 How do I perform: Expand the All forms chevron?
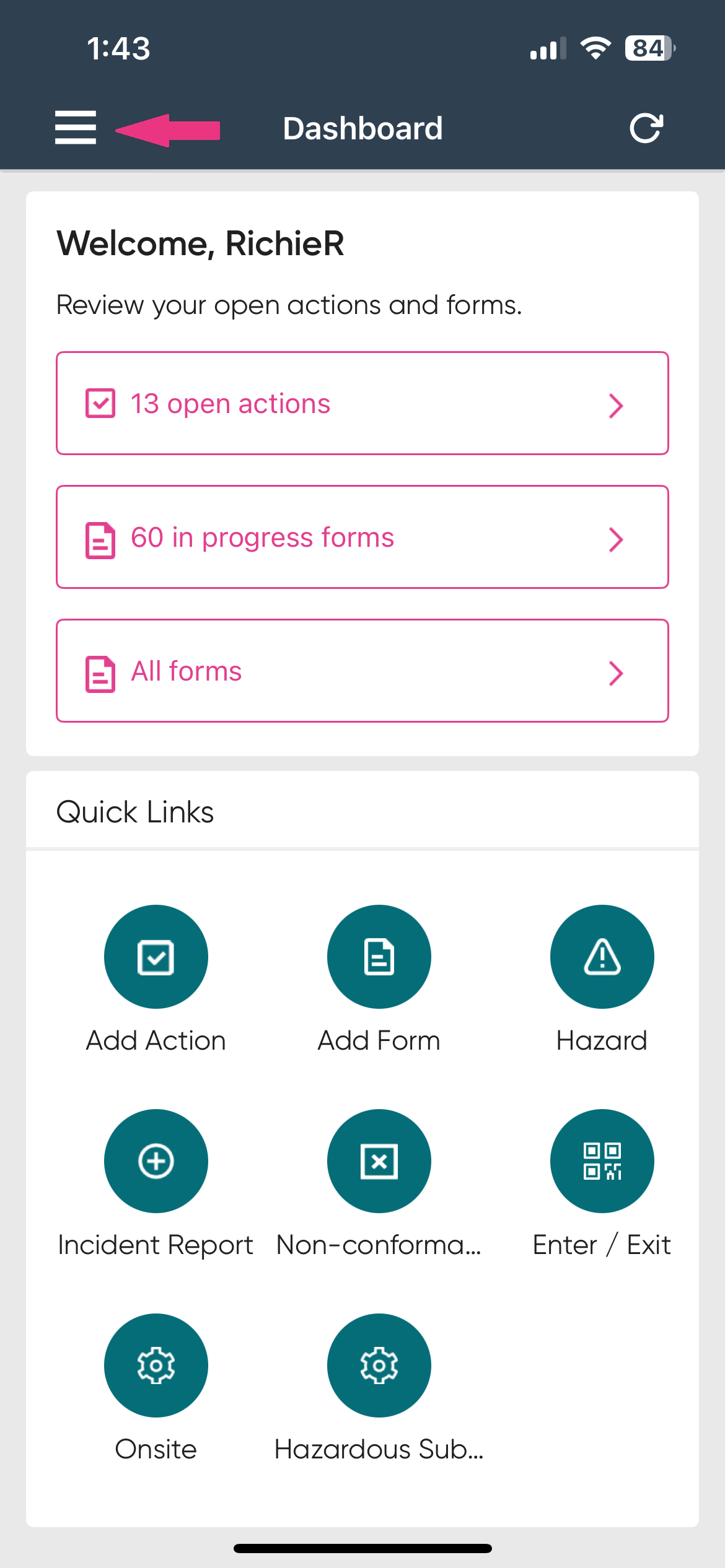[615, 673]
